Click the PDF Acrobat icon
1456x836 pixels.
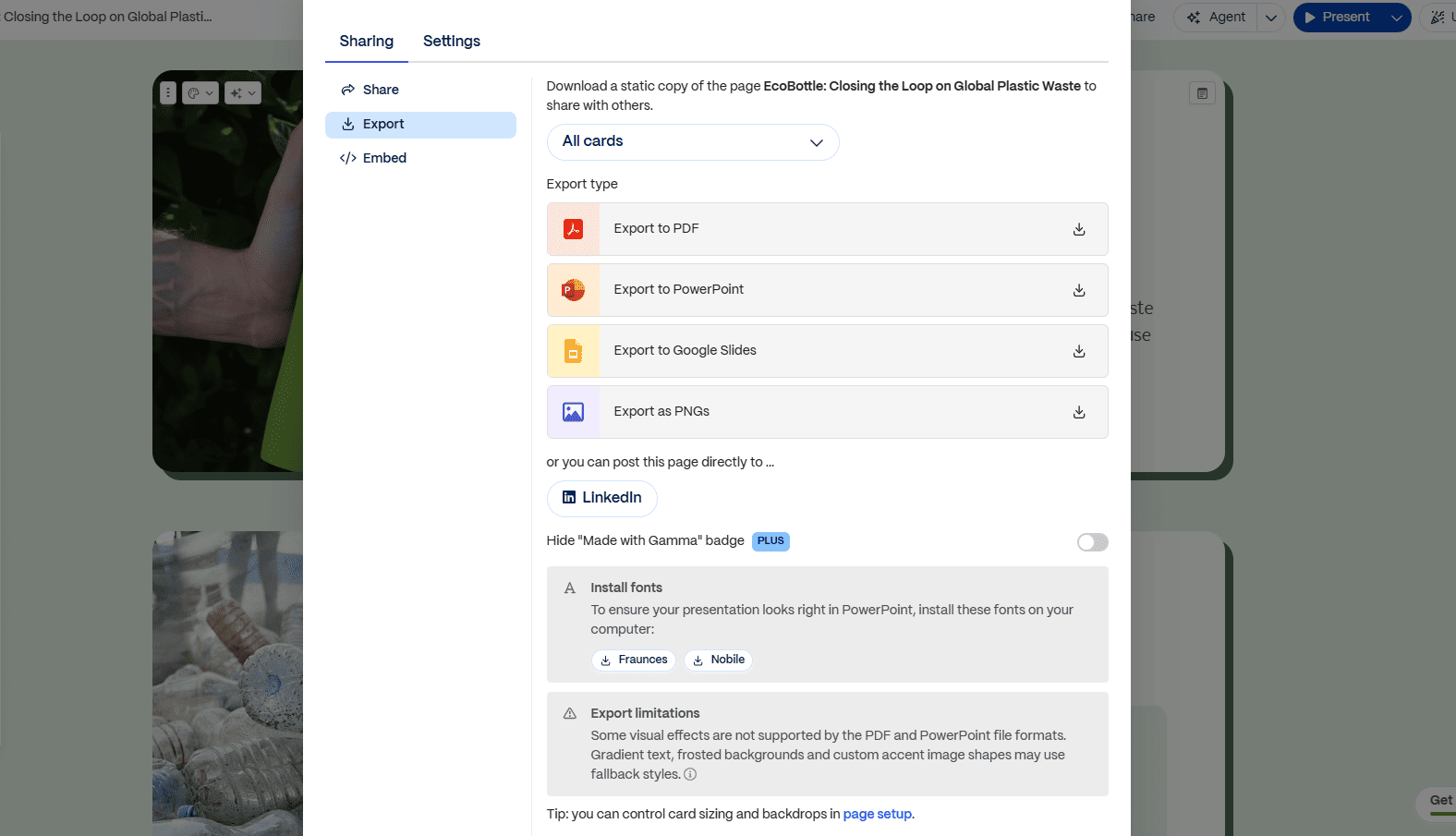[573, 229]
